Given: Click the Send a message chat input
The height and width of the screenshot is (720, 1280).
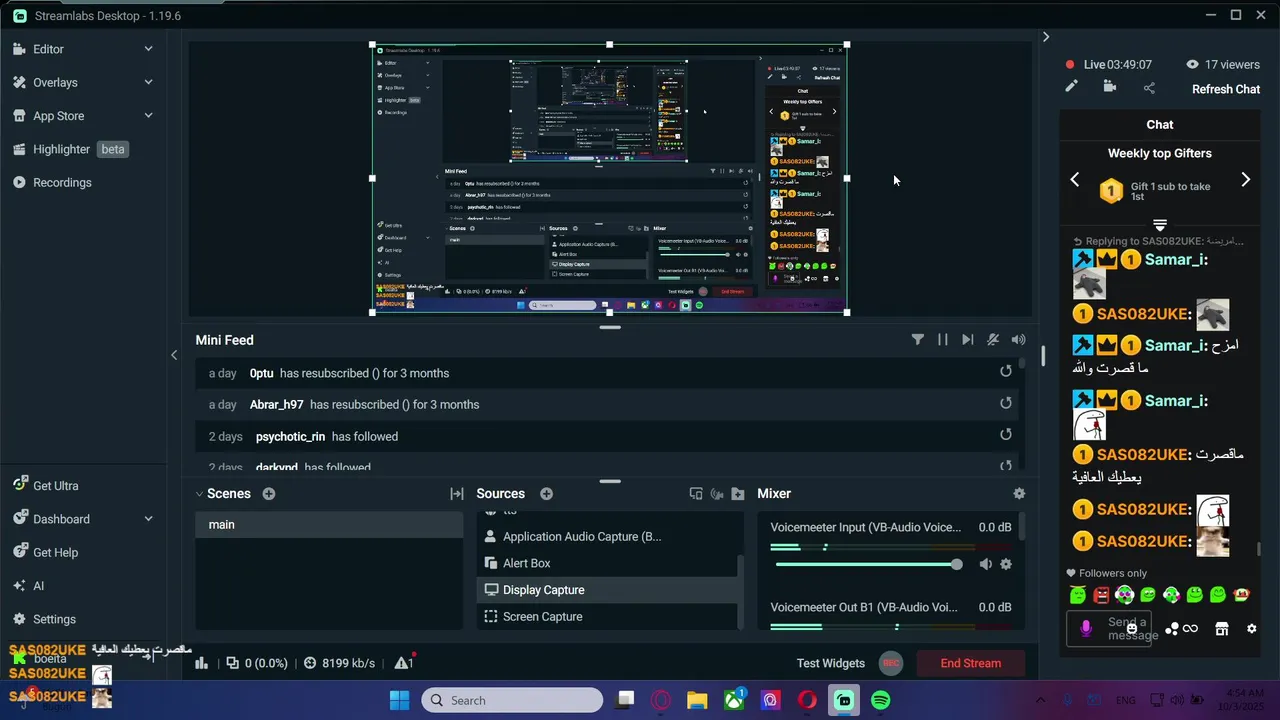Looking at the screenshot, I should 1109,628.
